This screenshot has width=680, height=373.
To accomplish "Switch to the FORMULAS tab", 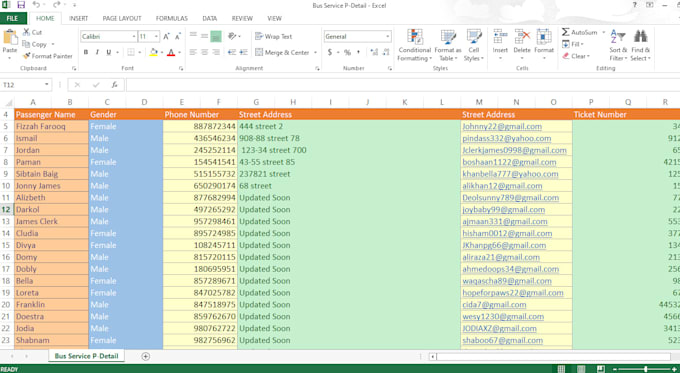I will click(x=172, y=18).
